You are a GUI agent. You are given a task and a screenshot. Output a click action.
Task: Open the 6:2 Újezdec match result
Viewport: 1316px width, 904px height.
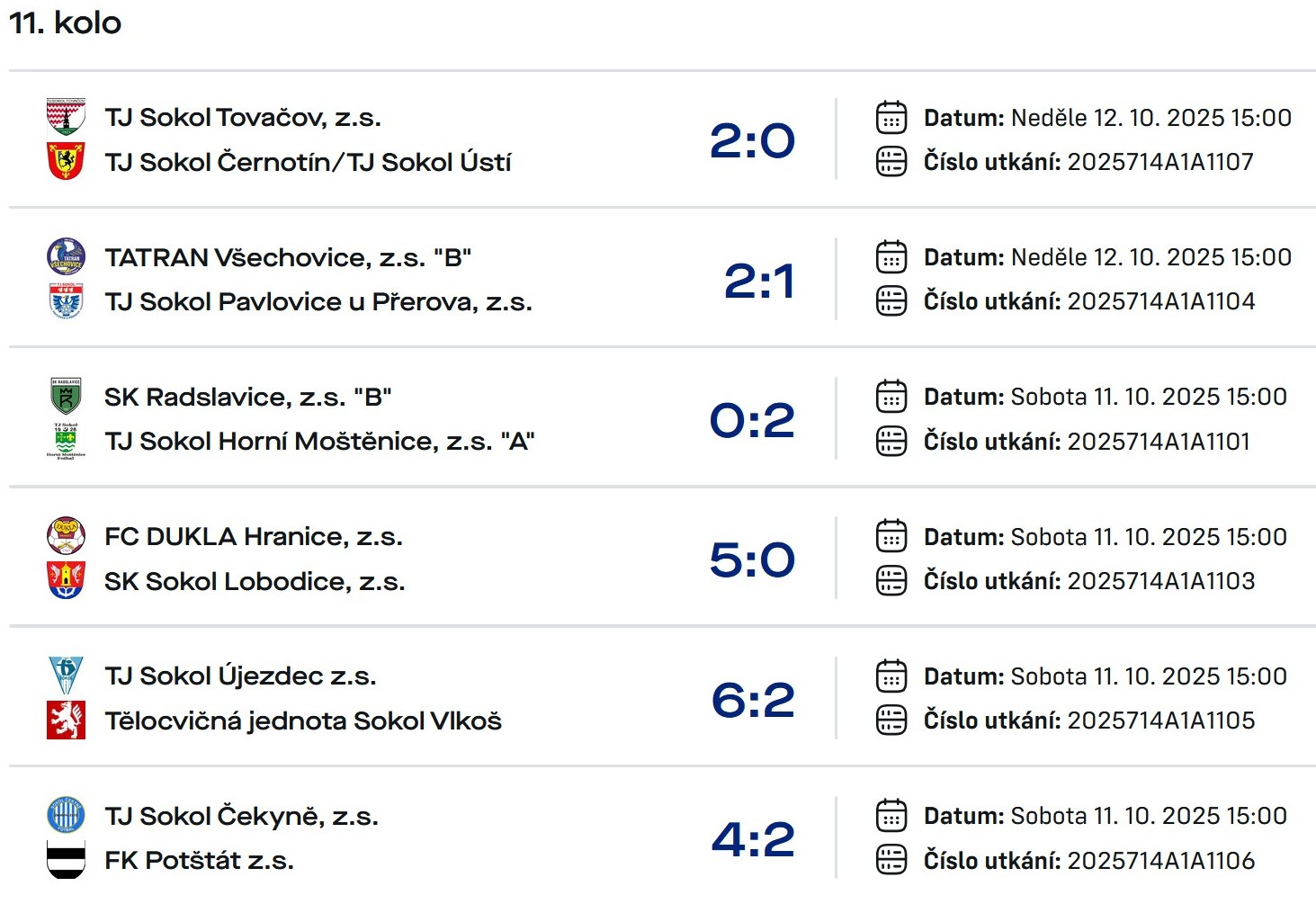coord(753,700)
